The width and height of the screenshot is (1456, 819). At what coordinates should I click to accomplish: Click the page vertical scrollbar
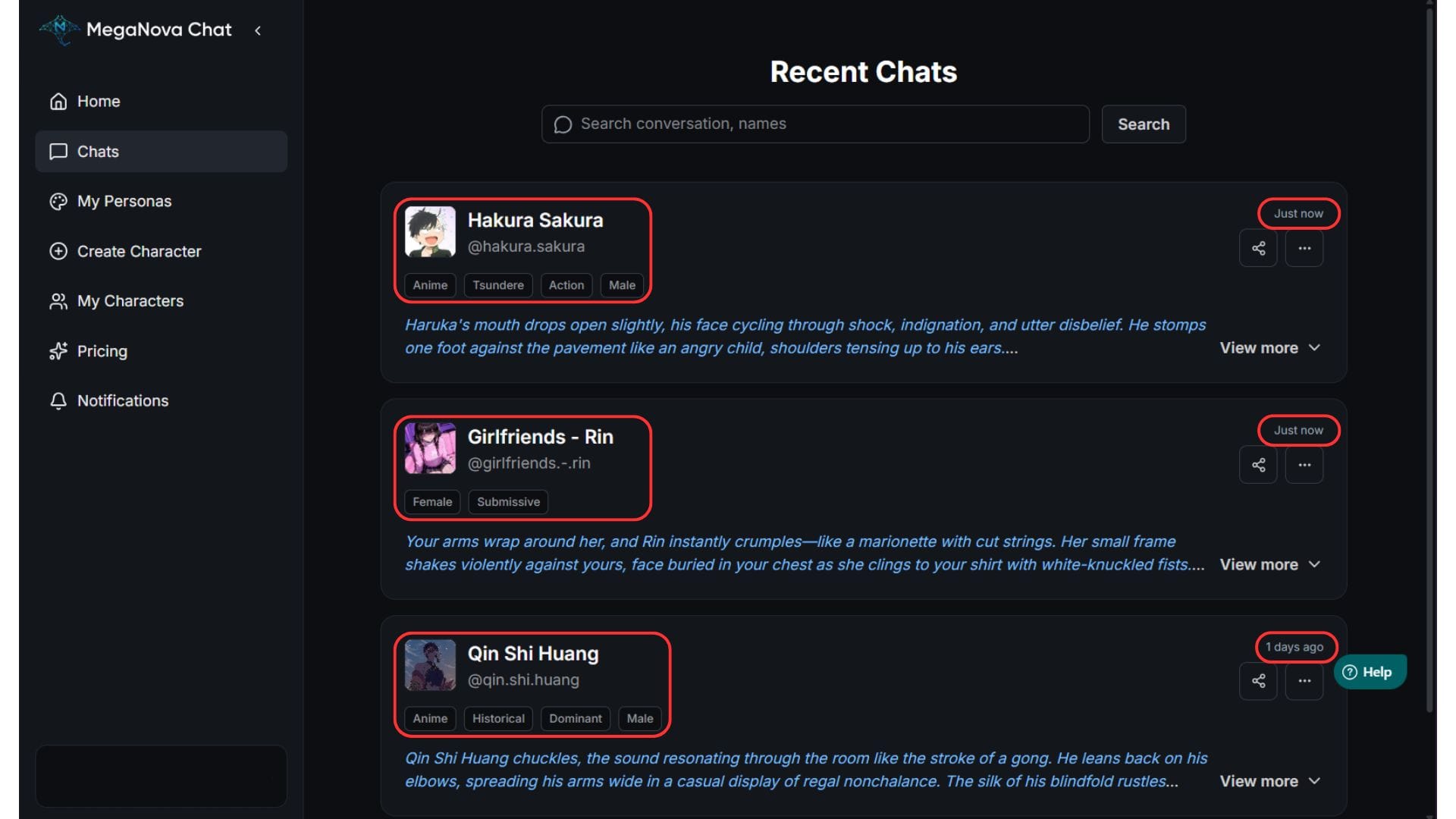[1430, 356]
